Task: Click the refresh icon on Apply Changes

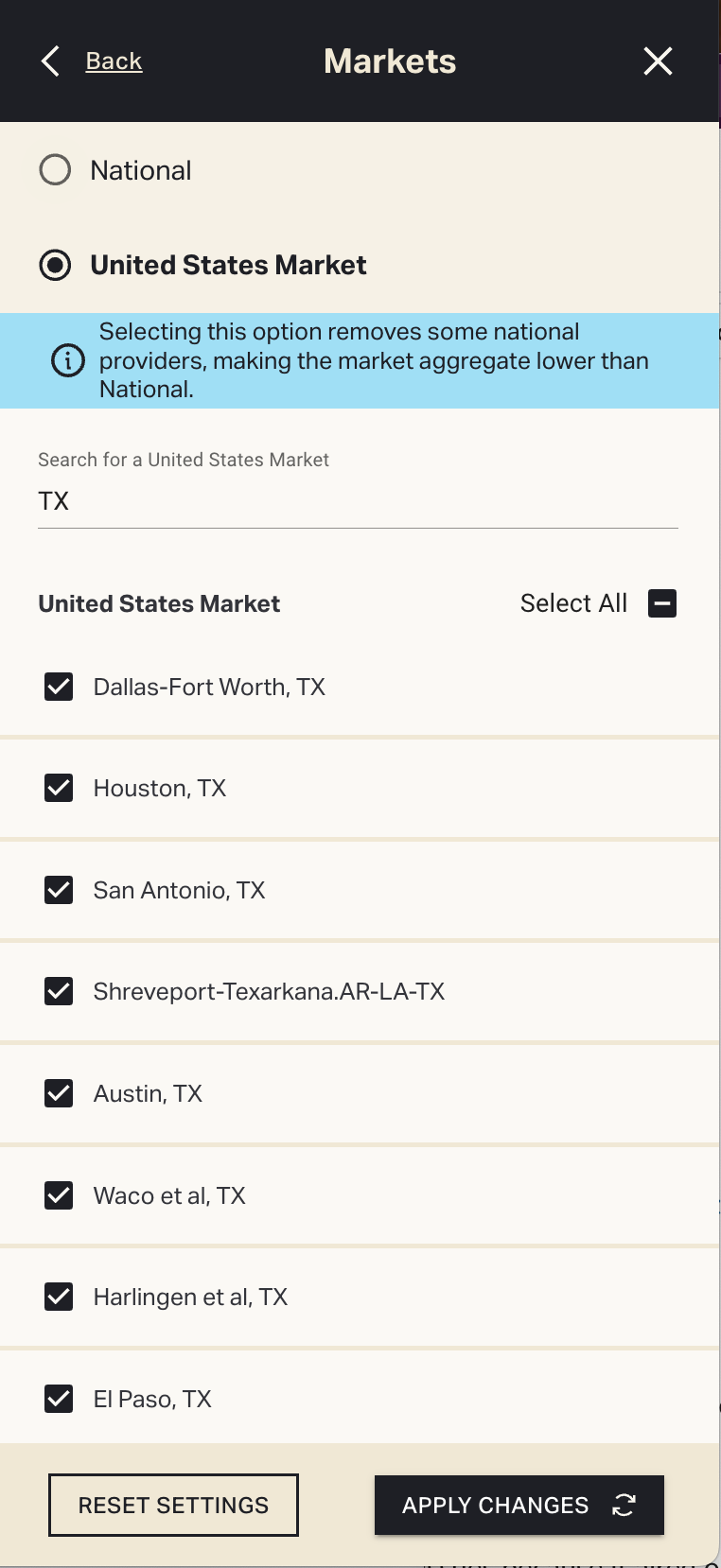Action: [x=624, y=1505]
